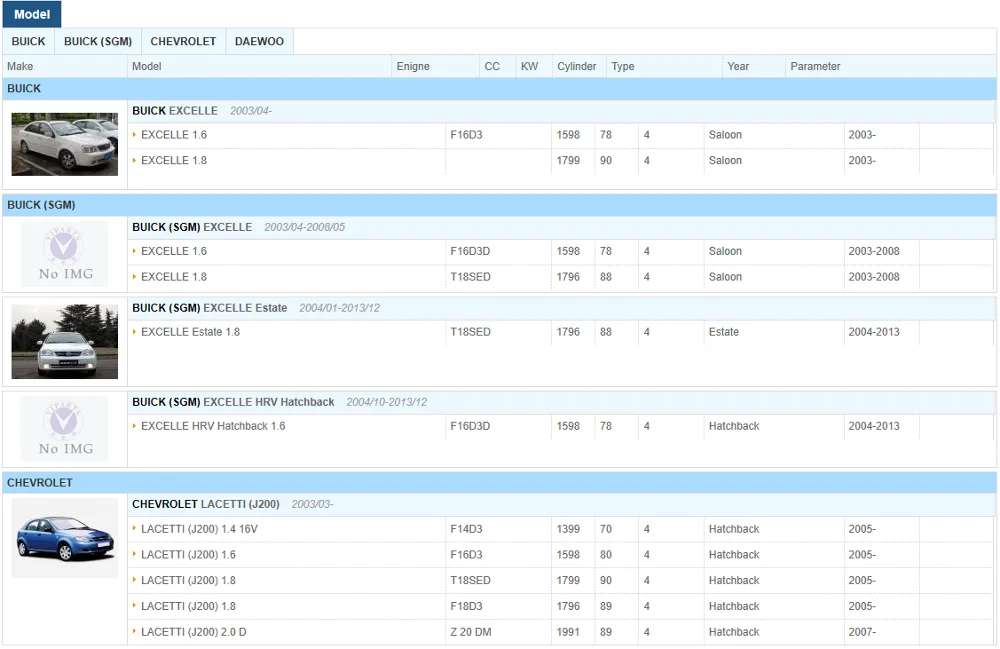Click the CHEVROLET LACETTI (J200) heading

pos(206,504)
